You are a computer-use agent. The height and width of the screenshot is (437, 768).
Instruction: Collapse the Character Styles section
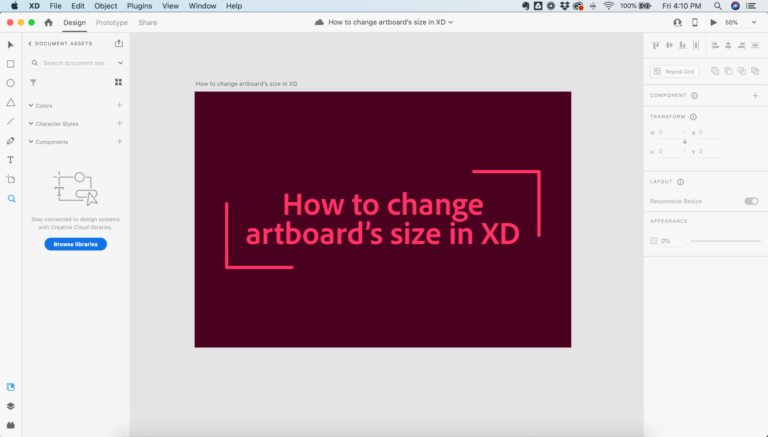(31, 123)
